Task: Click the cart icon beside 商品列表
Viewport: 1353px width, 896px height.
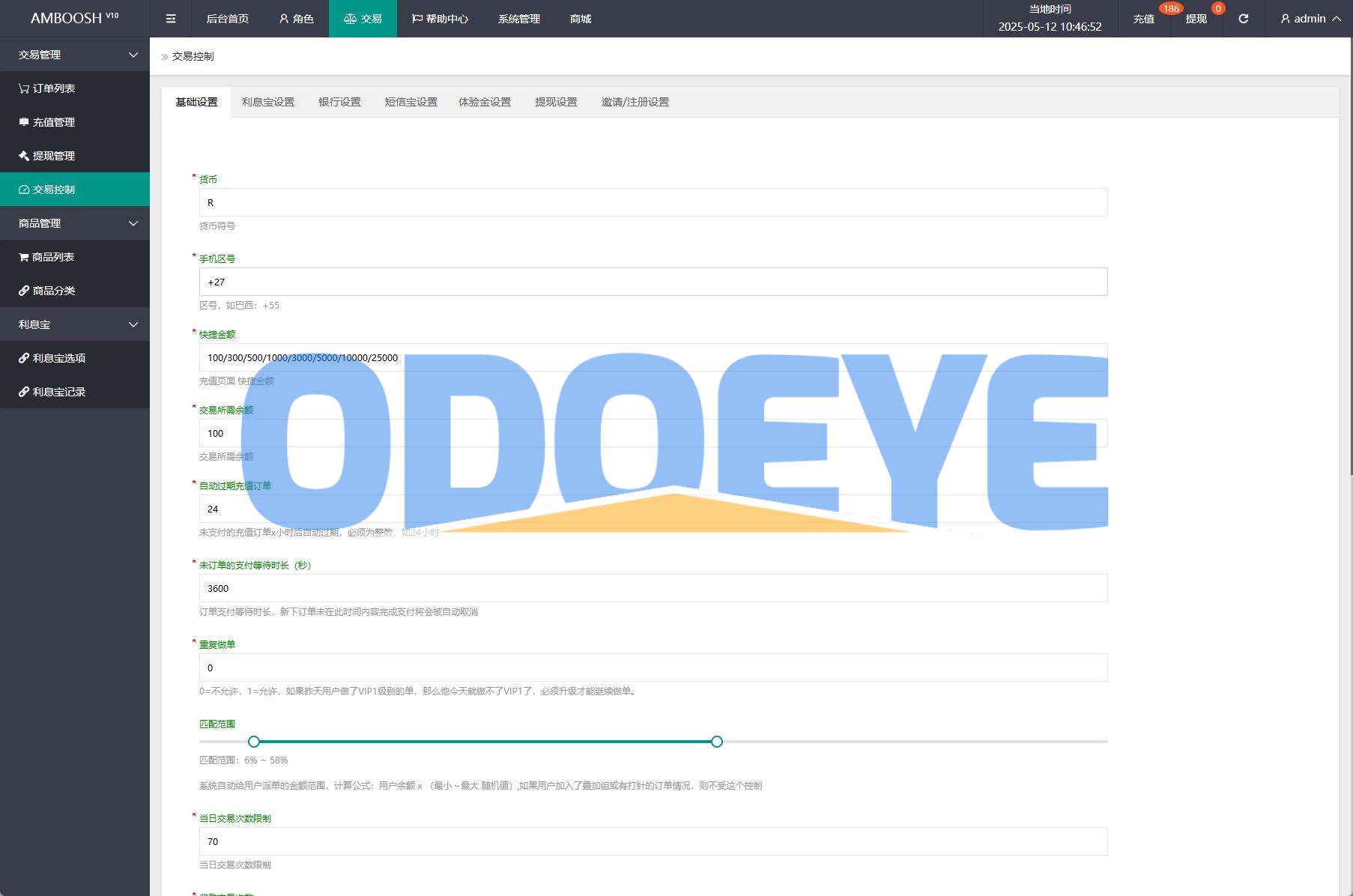Action: 24,257
